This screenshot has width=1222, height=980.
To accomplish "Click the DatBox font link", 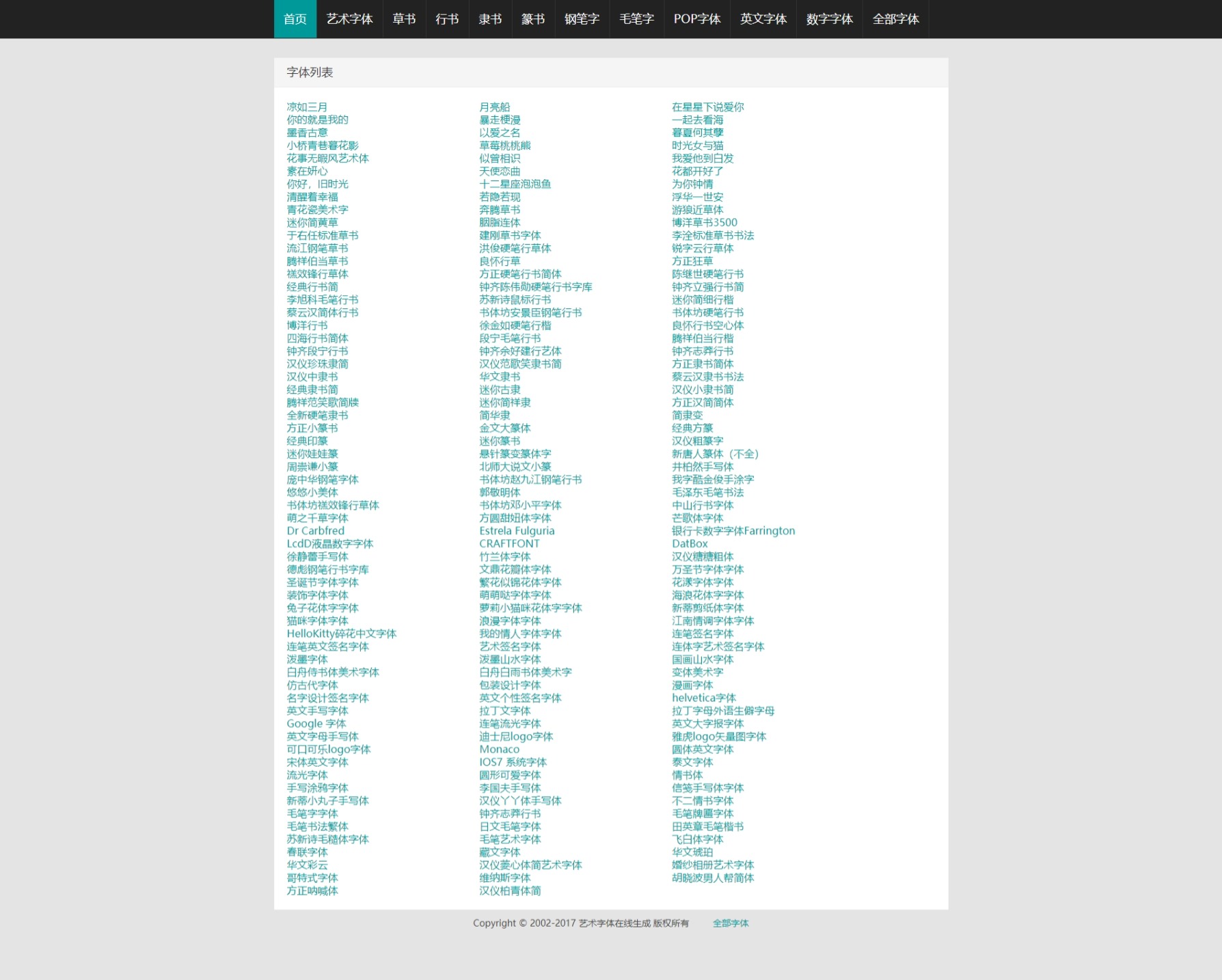I will tap(690, 544).
